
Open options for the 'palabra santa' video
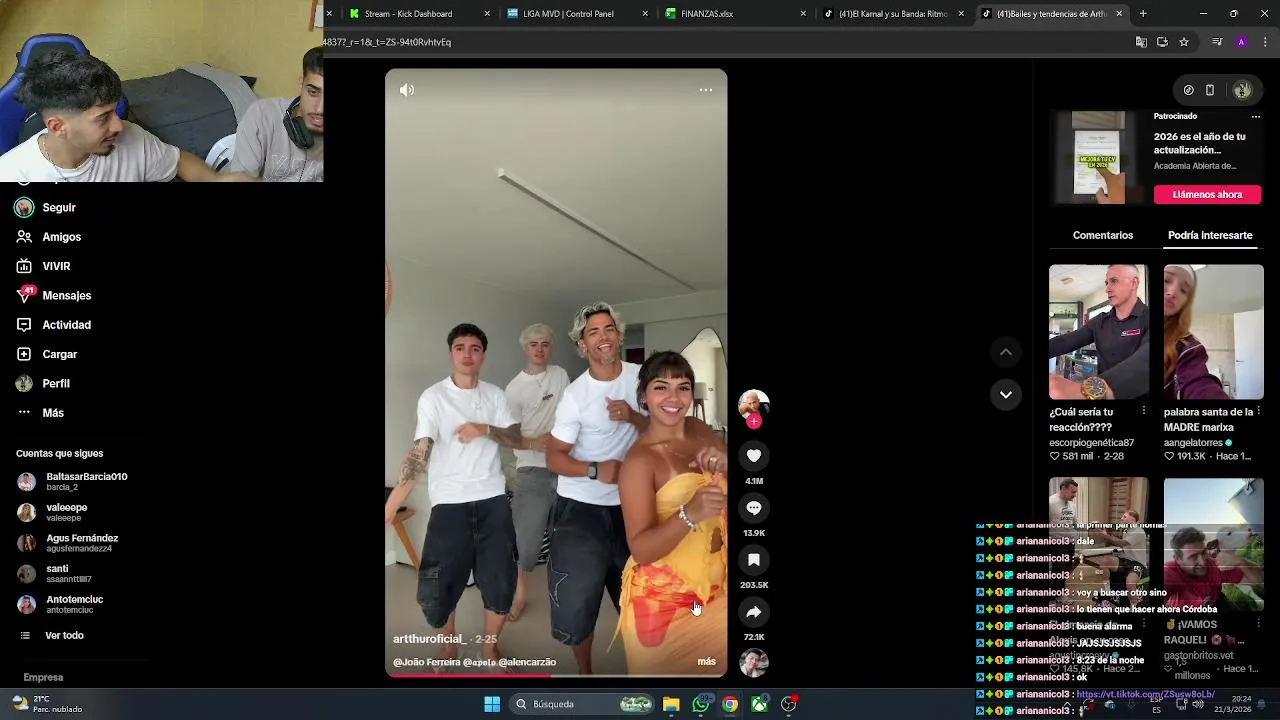[x=1259, y=411]
